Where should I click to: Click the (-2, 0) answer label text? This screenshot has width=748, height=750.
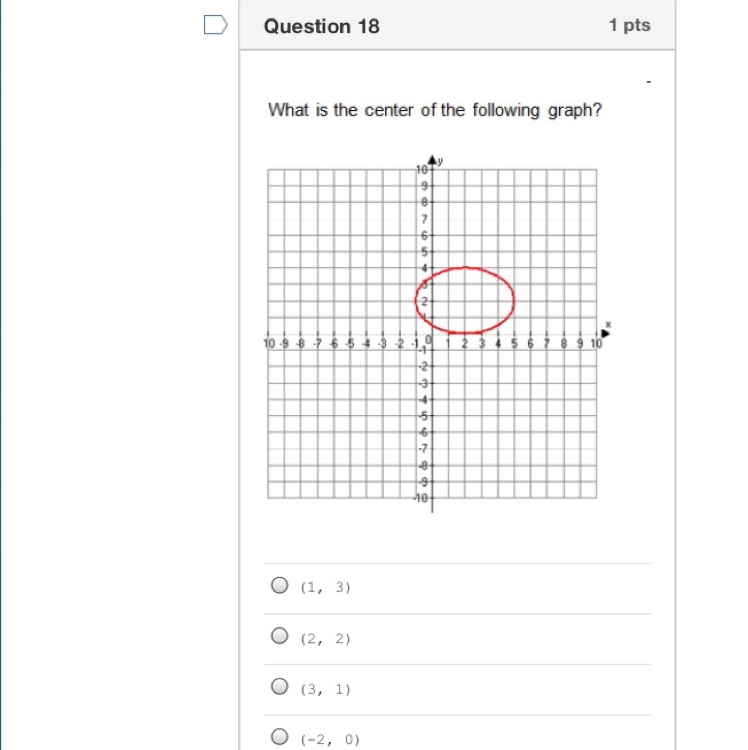click(x=330, y=739)
